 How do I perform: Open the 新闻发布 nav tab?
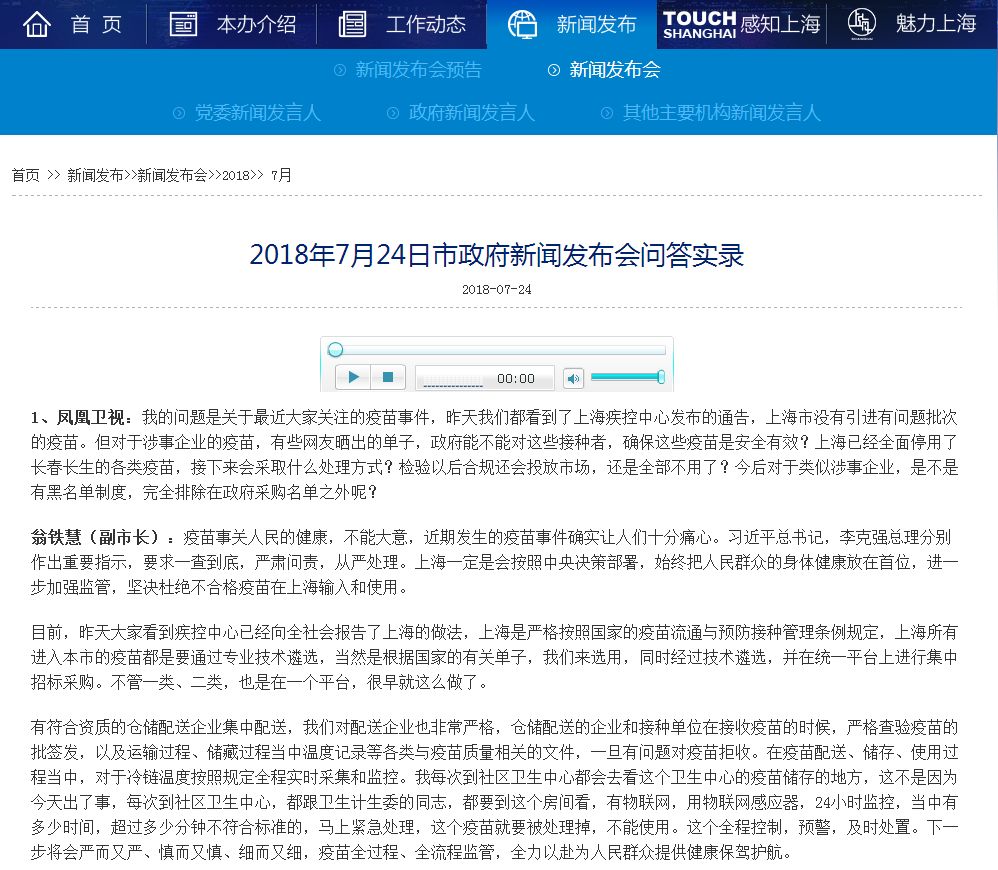click(x=572, y=24)
